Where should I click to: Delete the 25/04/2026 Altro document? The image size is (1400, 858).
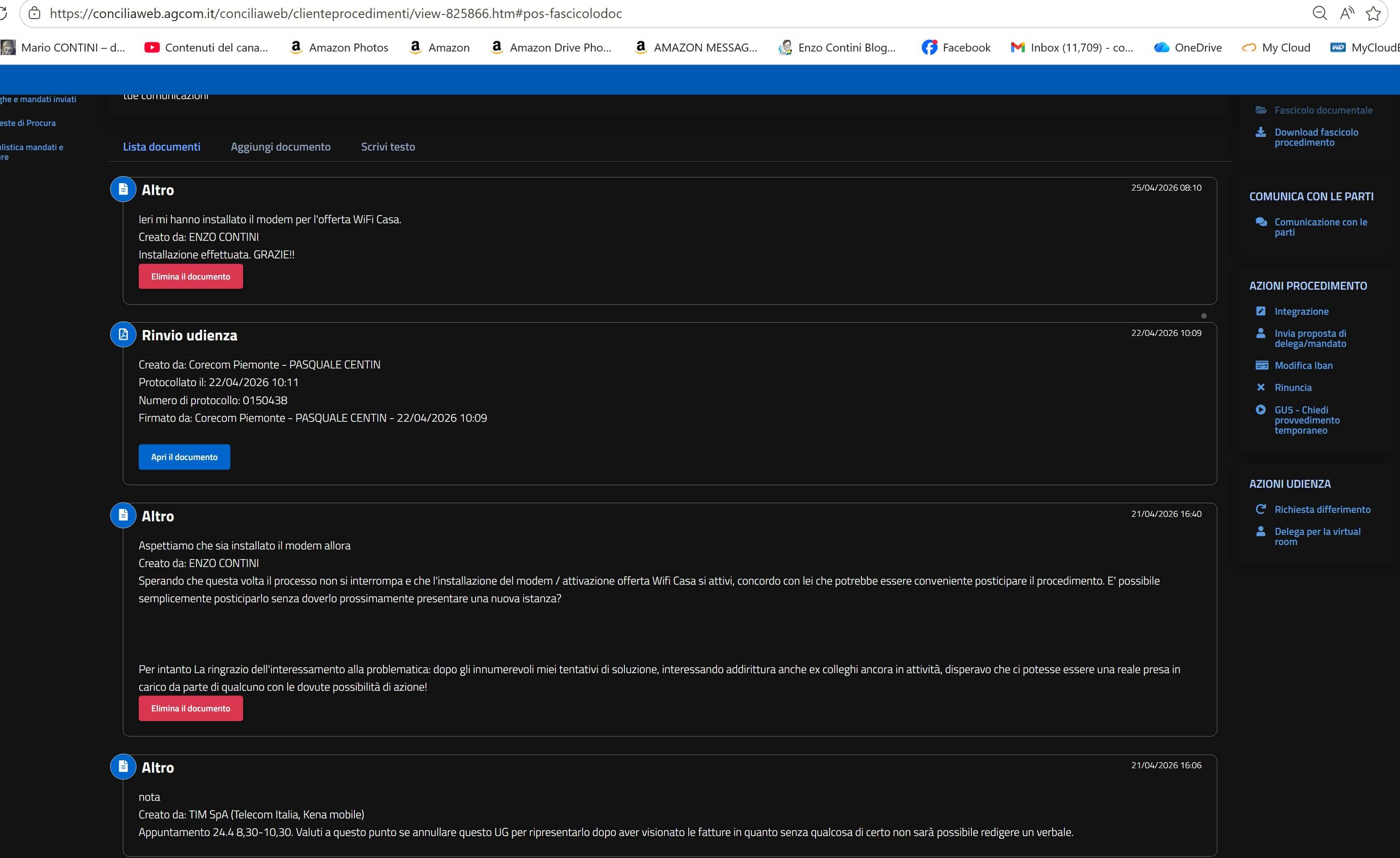point(191,276)
